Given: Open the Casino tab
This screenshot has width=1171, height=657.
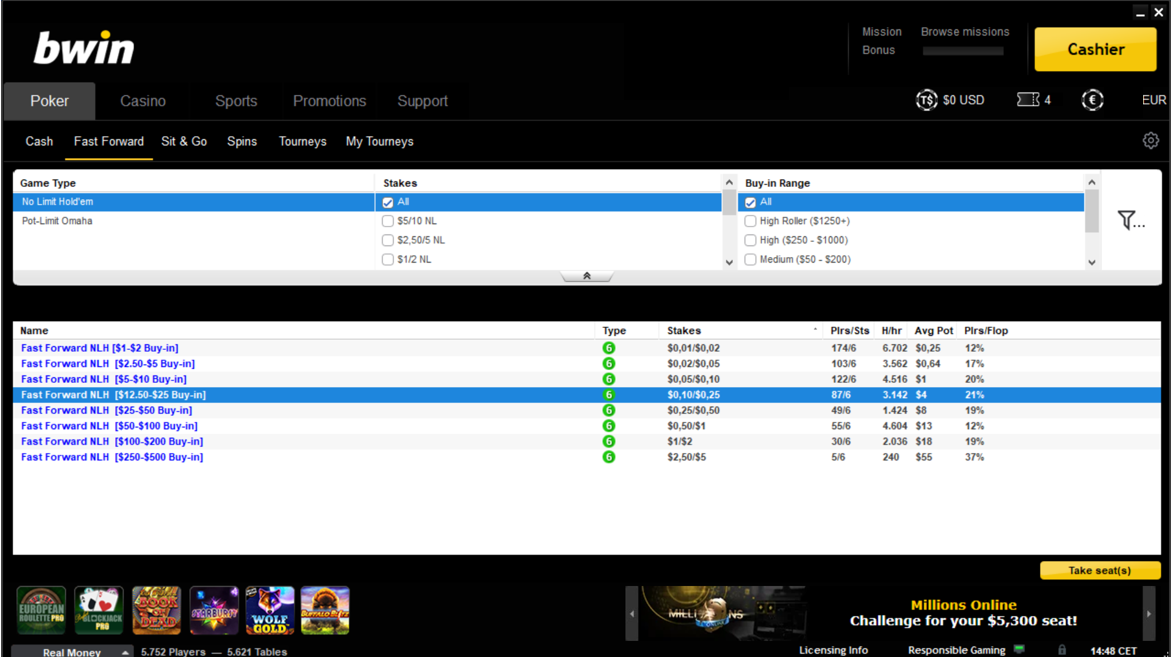Looking at the screenshot, I should tap(143, 101).
